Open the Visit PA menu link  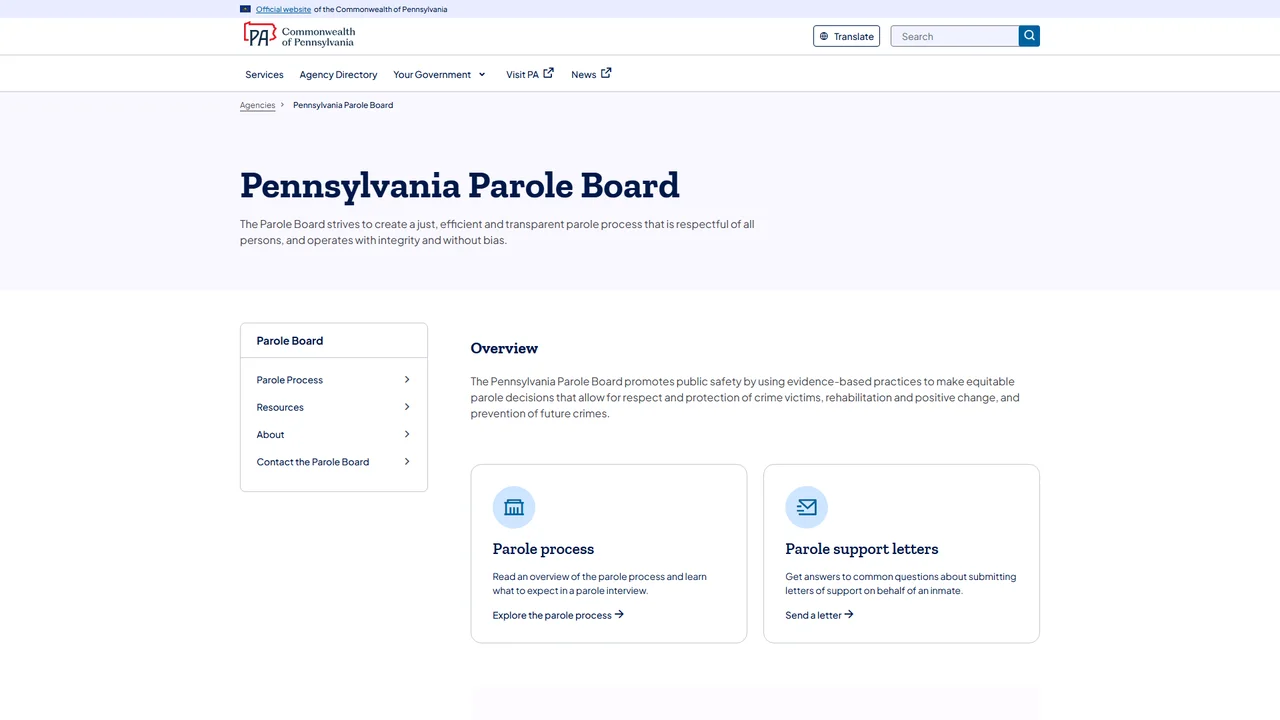click(529, 74)
